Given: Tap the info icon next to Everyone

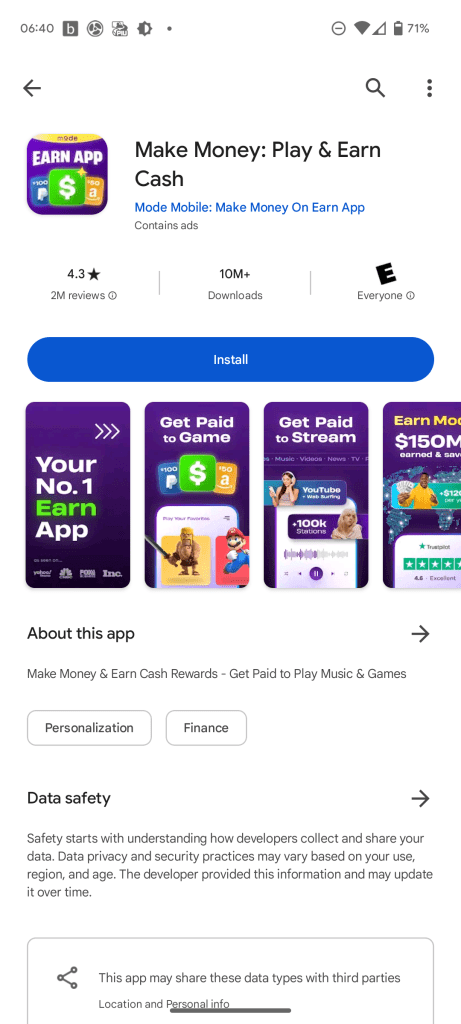Looking at the screenshot, I should point(410,296).
